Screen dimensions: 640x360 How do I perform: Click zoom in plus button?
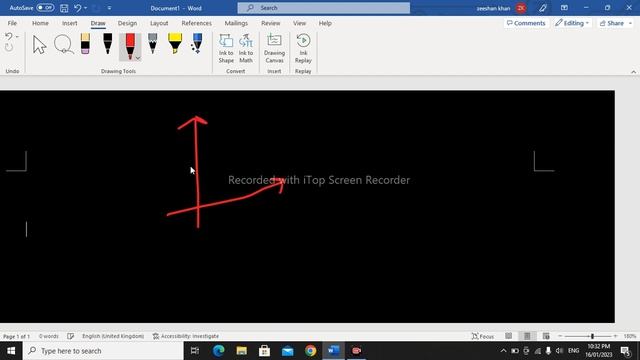point(615,336)
